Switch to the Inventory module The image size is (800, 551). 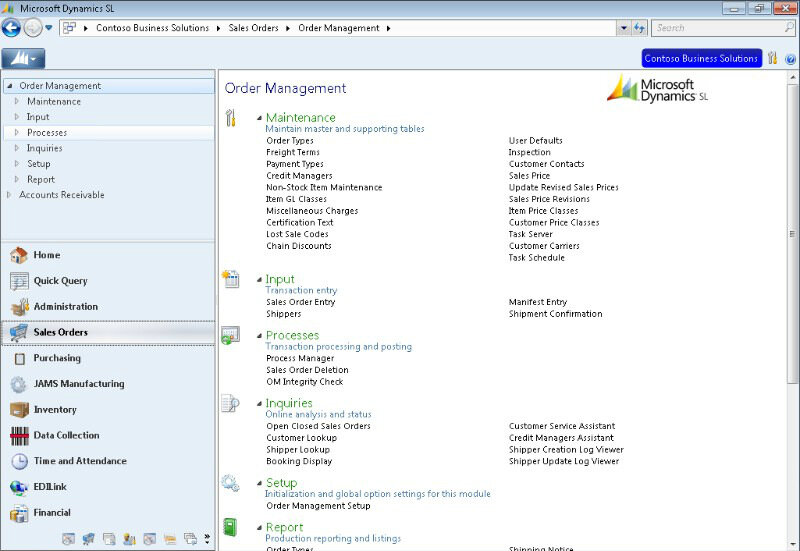click(55, 410)
